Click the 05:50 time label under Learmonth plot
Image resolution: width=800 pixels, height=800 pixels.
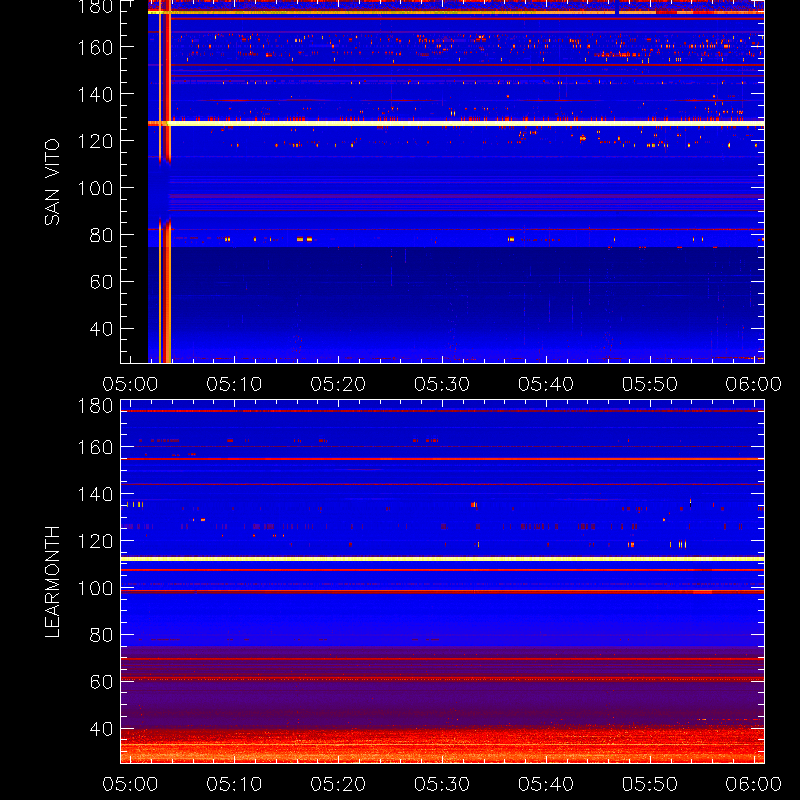[x=649, y=784]
